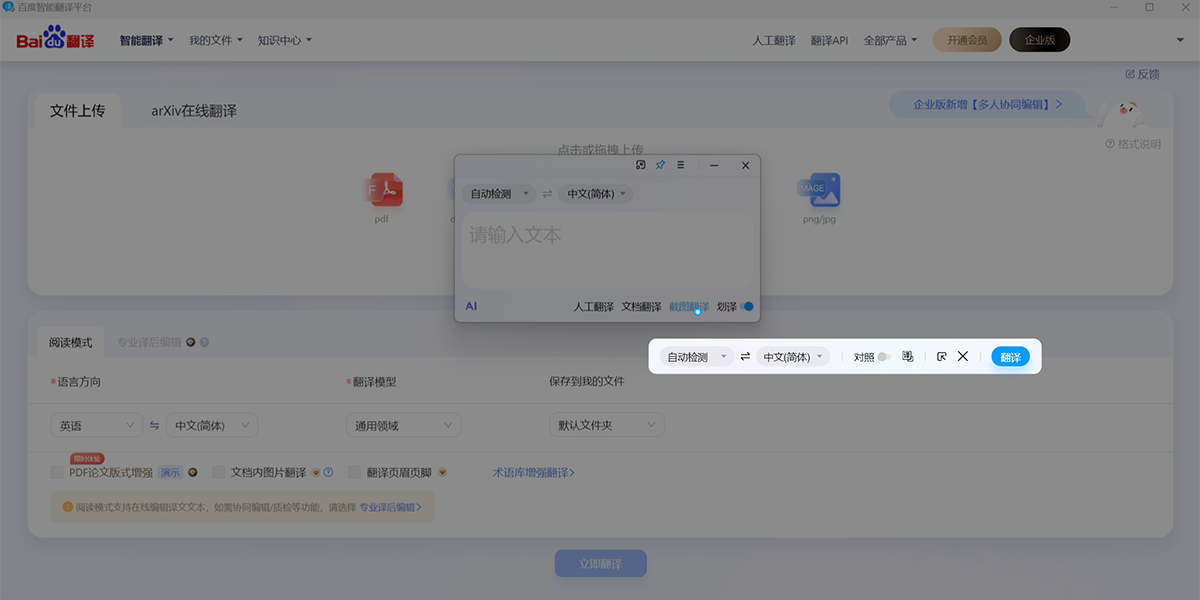Click the 演示 demo tag
Image resolution: width=1200 pixels, height=600 pixels.
click(171, 473)
